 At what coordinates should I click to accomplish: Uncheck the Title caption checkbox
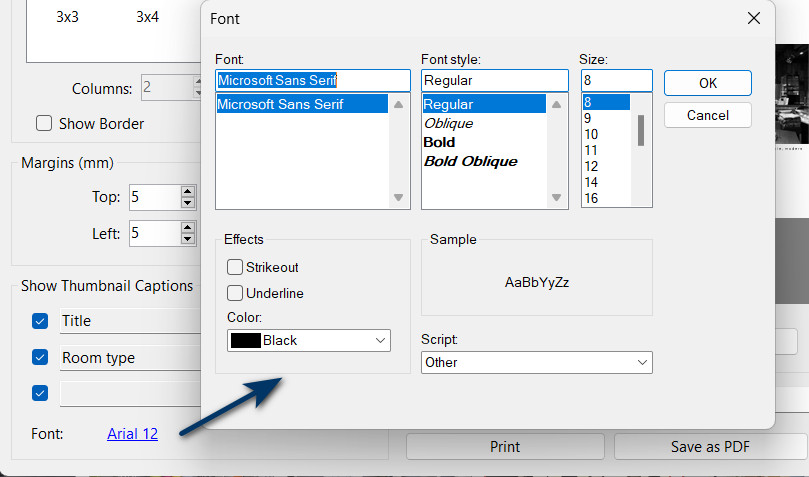coord(40,321)
